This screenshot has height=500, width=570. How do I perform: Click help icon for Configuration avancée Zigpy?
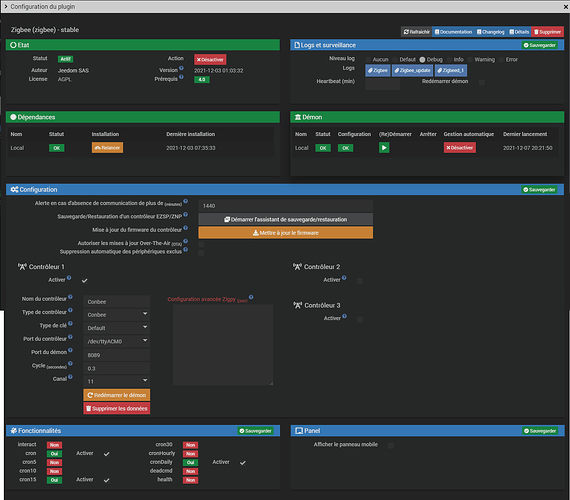pyautogui.click(x=251, y=297)
